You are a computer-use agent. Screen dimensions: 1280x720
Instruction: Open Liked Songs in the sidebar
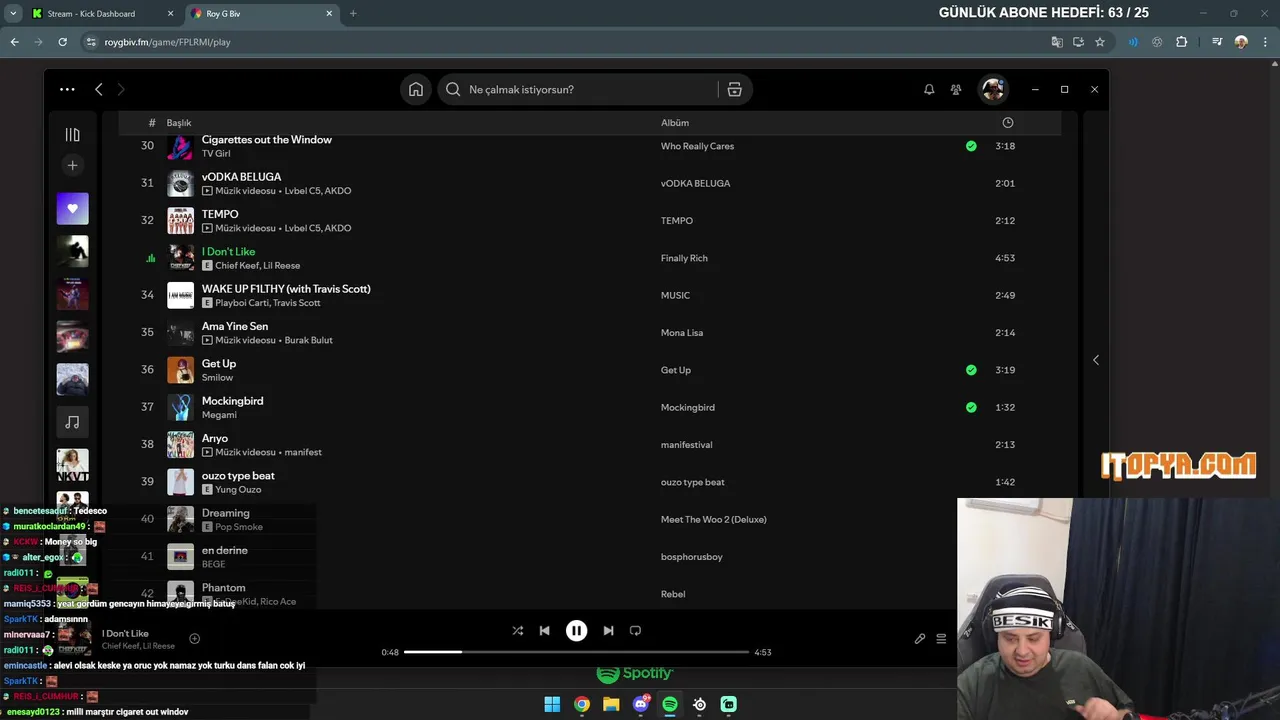point(72,209)
